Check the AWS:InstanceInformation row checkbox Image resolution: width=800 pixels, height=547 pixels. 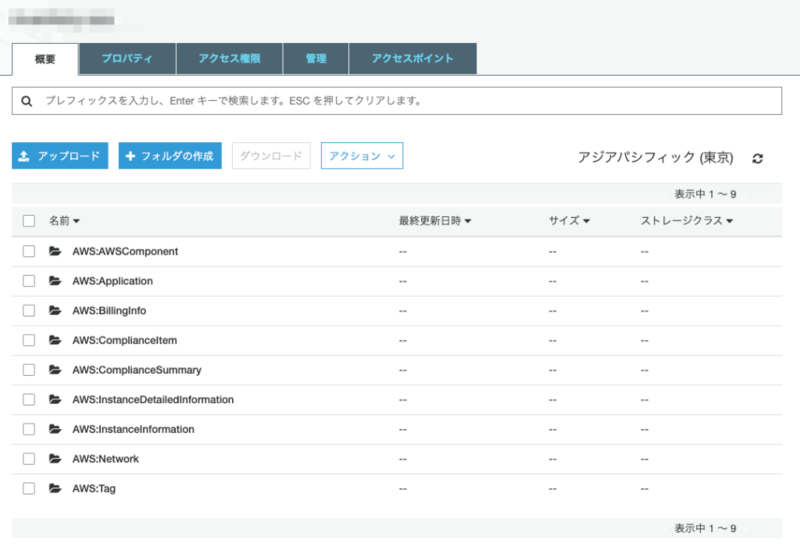pyautogui.click(x=29, y=429)
